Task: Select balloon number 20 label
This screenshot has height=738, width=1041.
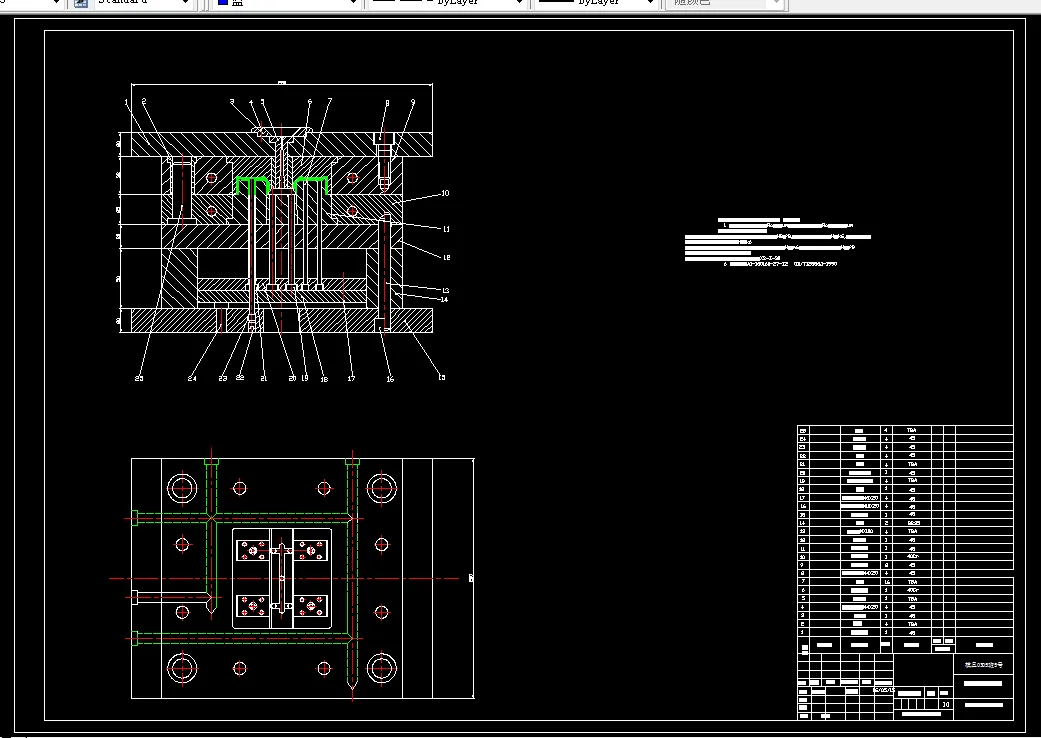Action: point(292,378)
